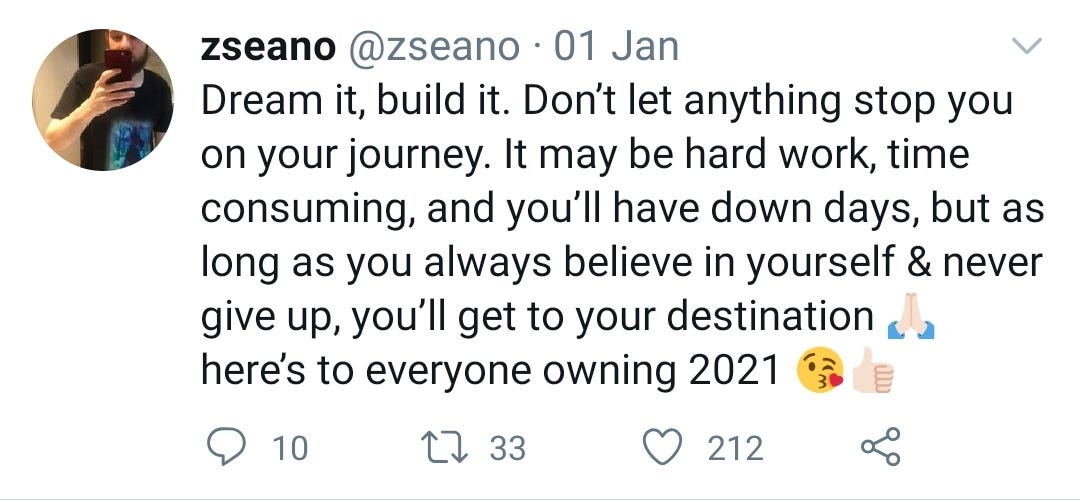Click the kissing face emoji
Screen dimensions: 1080x502
click(819, 372)
